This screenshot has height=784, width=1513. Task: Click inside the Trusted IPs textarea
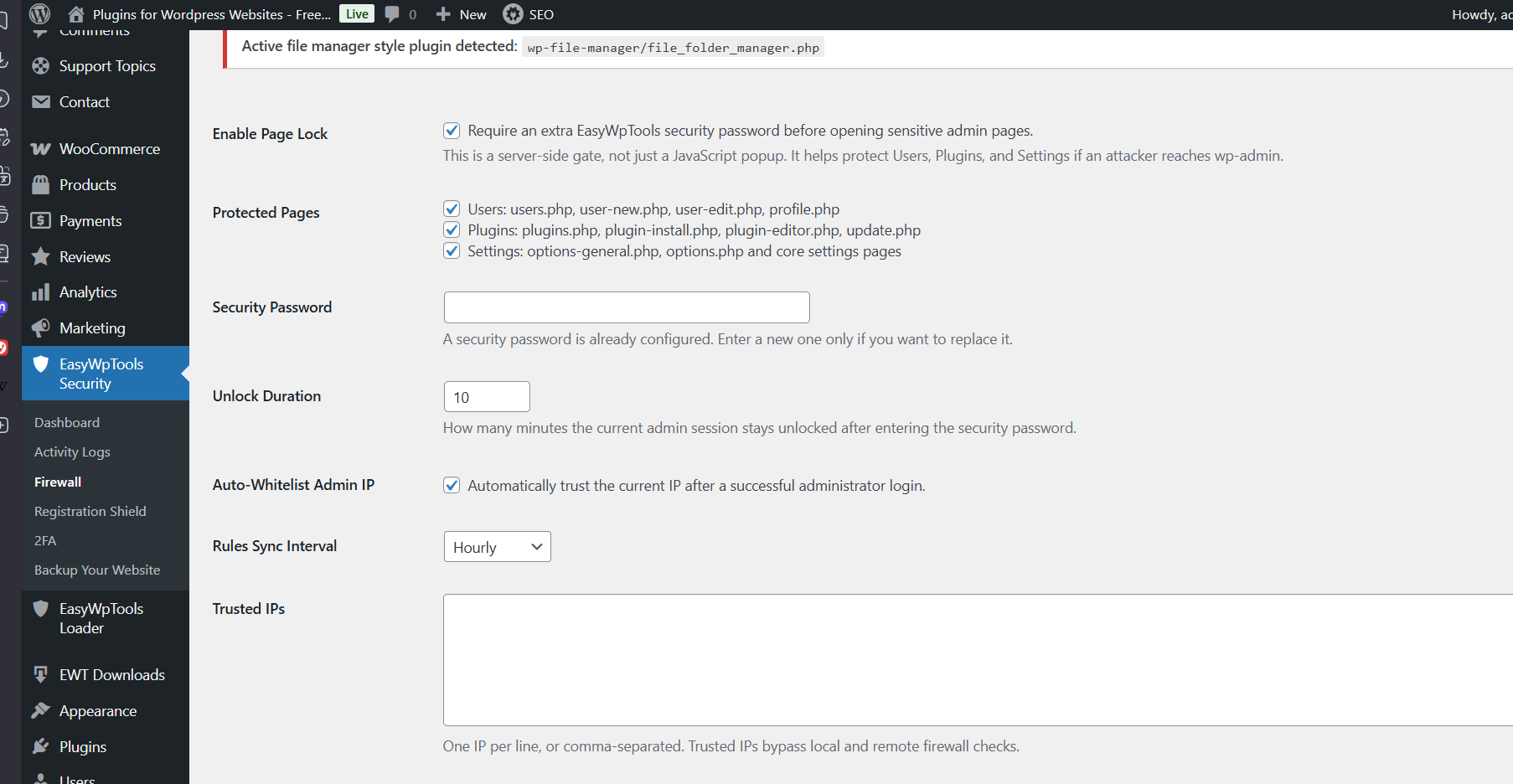978,660
